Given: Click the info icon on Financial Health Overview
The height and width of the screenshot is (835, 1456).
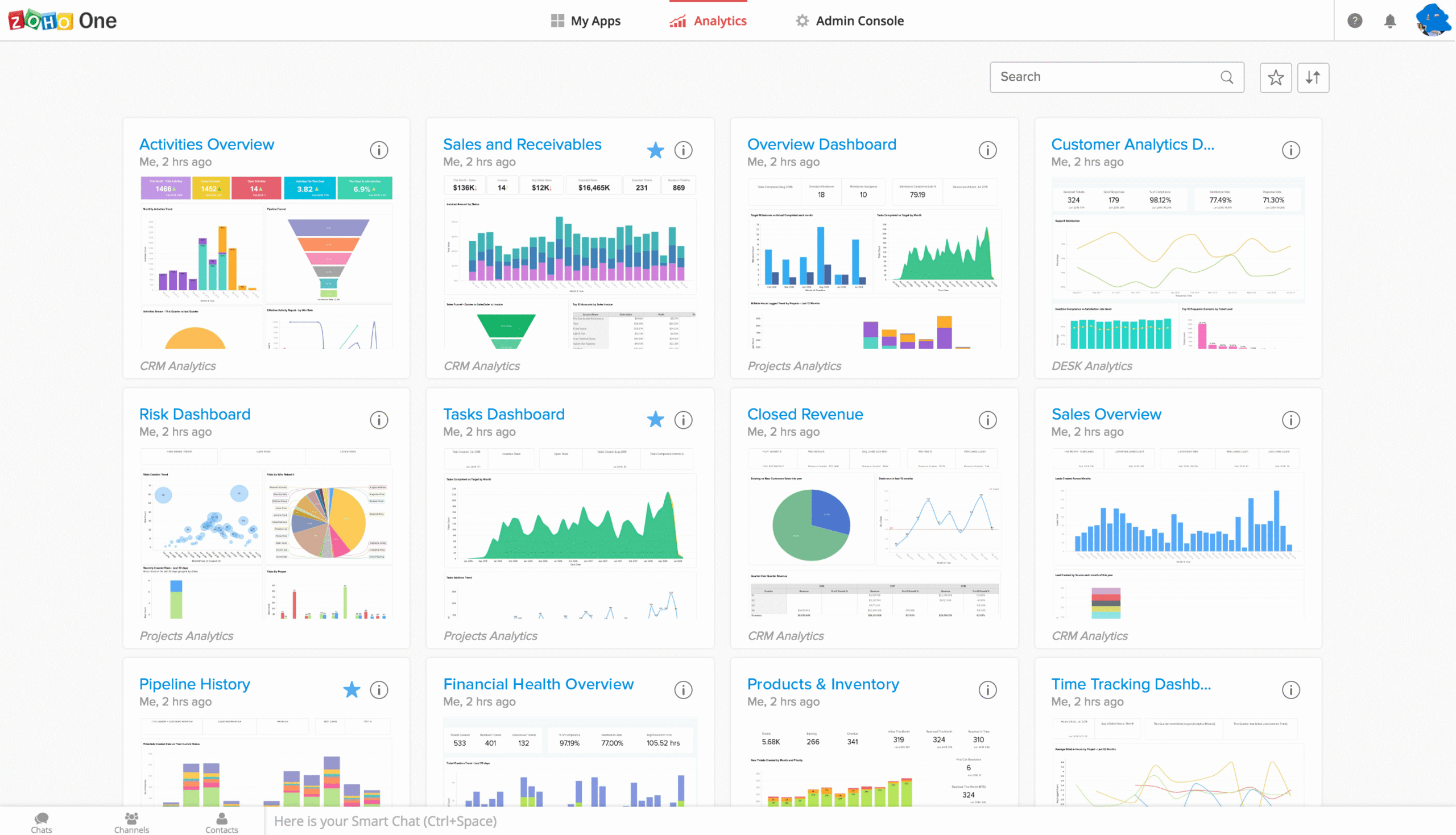Looking at the screenshot, I should [683, 690].
